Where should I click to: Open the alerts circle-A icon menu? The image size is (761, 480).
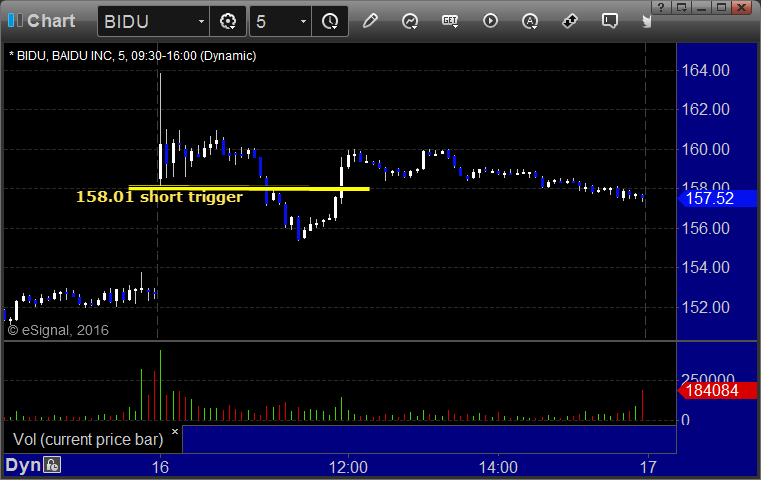(x=530, y=21)
